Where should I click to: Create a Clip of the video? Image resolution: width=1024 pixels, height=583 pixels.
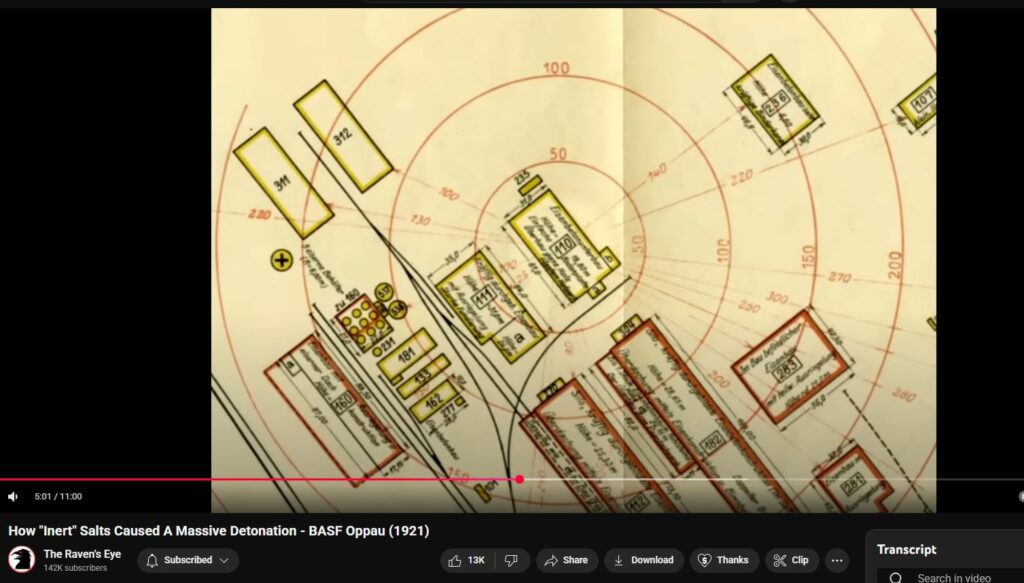(792, 560)
